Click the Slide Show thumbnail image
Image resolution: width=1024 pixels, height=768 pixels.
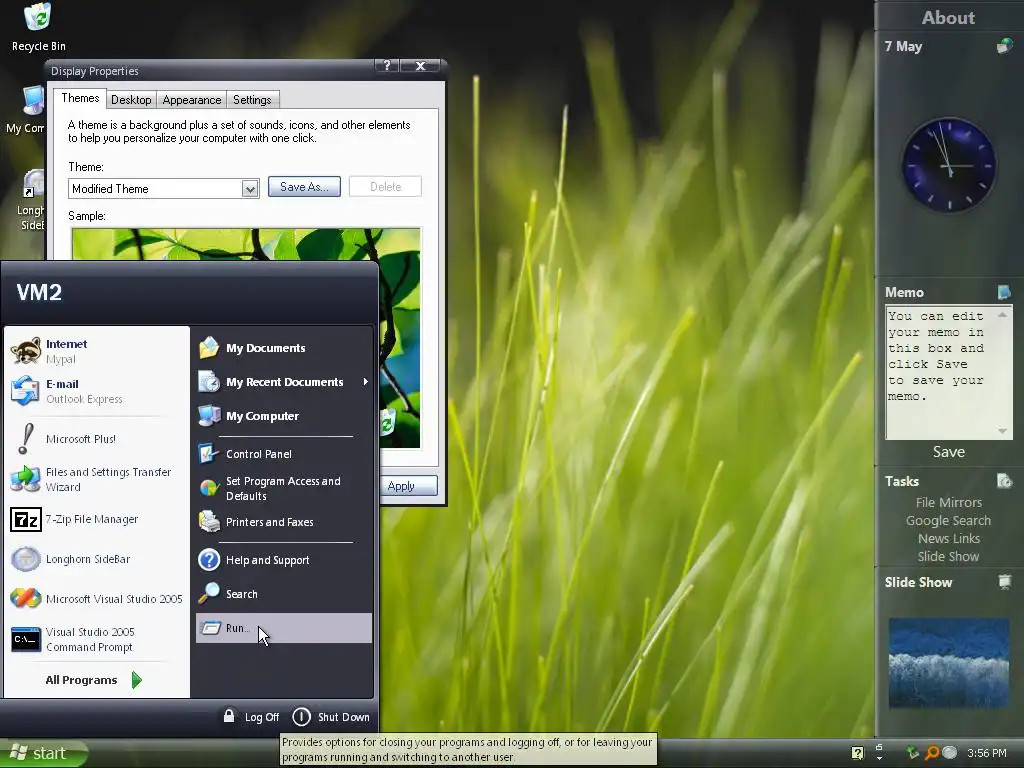[x=949, y=663]
